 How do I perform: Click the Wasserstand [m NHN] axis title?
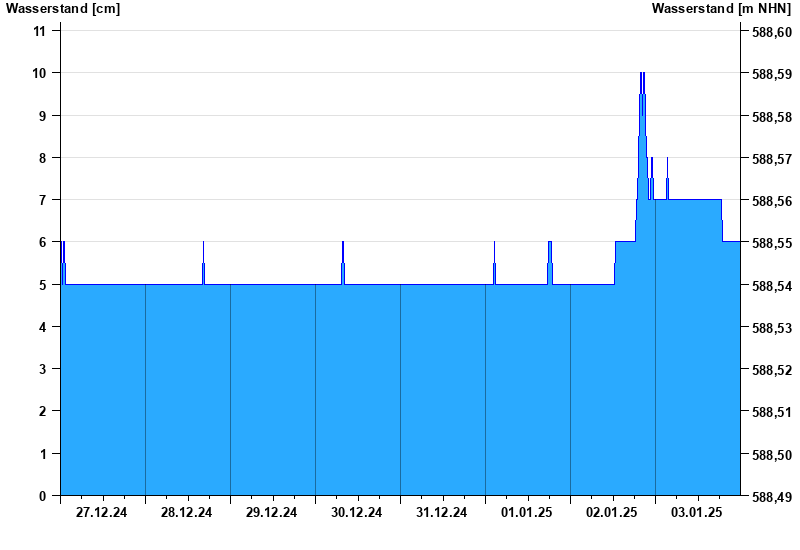[x=721, y=8]
